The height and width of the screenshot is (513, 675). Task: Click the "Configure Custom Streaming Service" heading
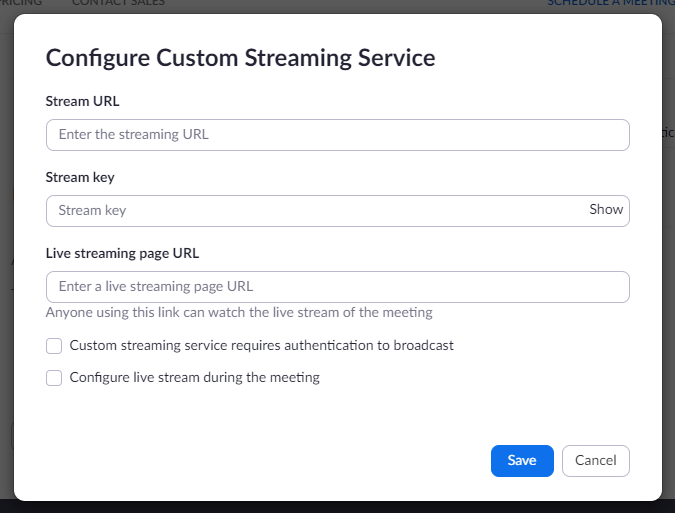tap(240, 58)
